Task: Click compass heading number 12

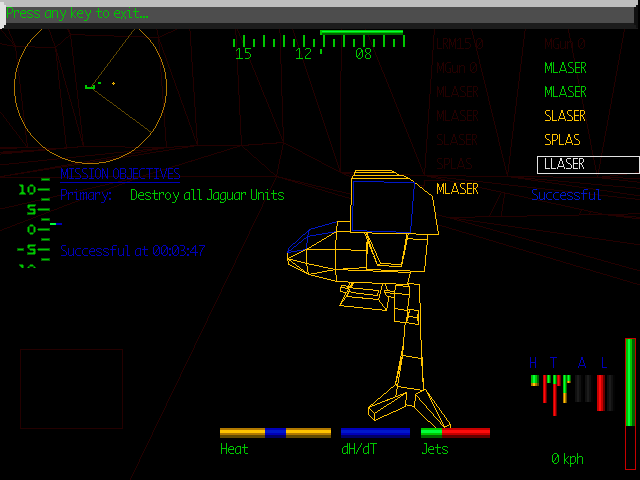Action: (303, 54)
